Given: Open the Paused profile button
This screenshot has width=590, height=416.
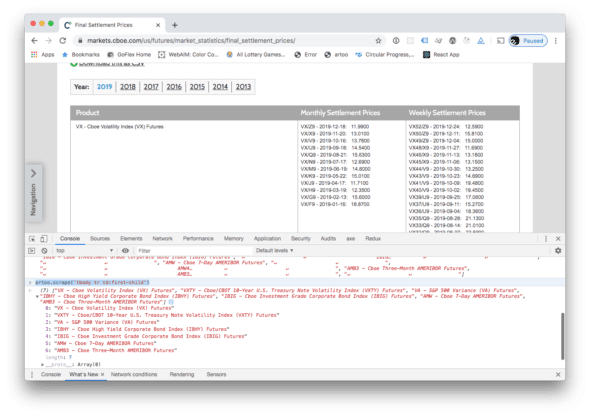Looking at the screenshot, I should 528,41.
